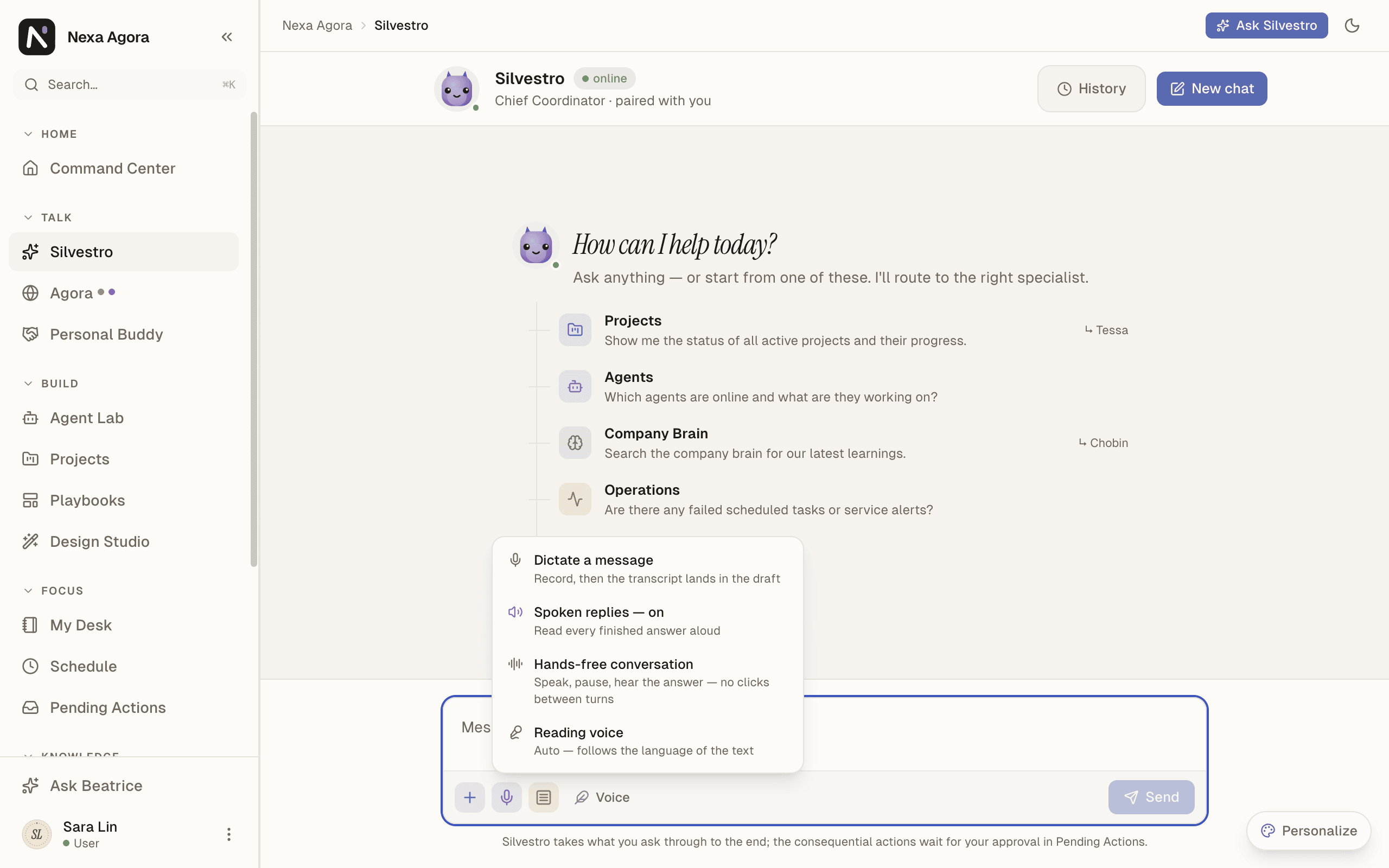Image resolution: width=1389 pixels, height=868 pixels.
Task: Open Schedule in the sidebar
Action: (123, 666)
